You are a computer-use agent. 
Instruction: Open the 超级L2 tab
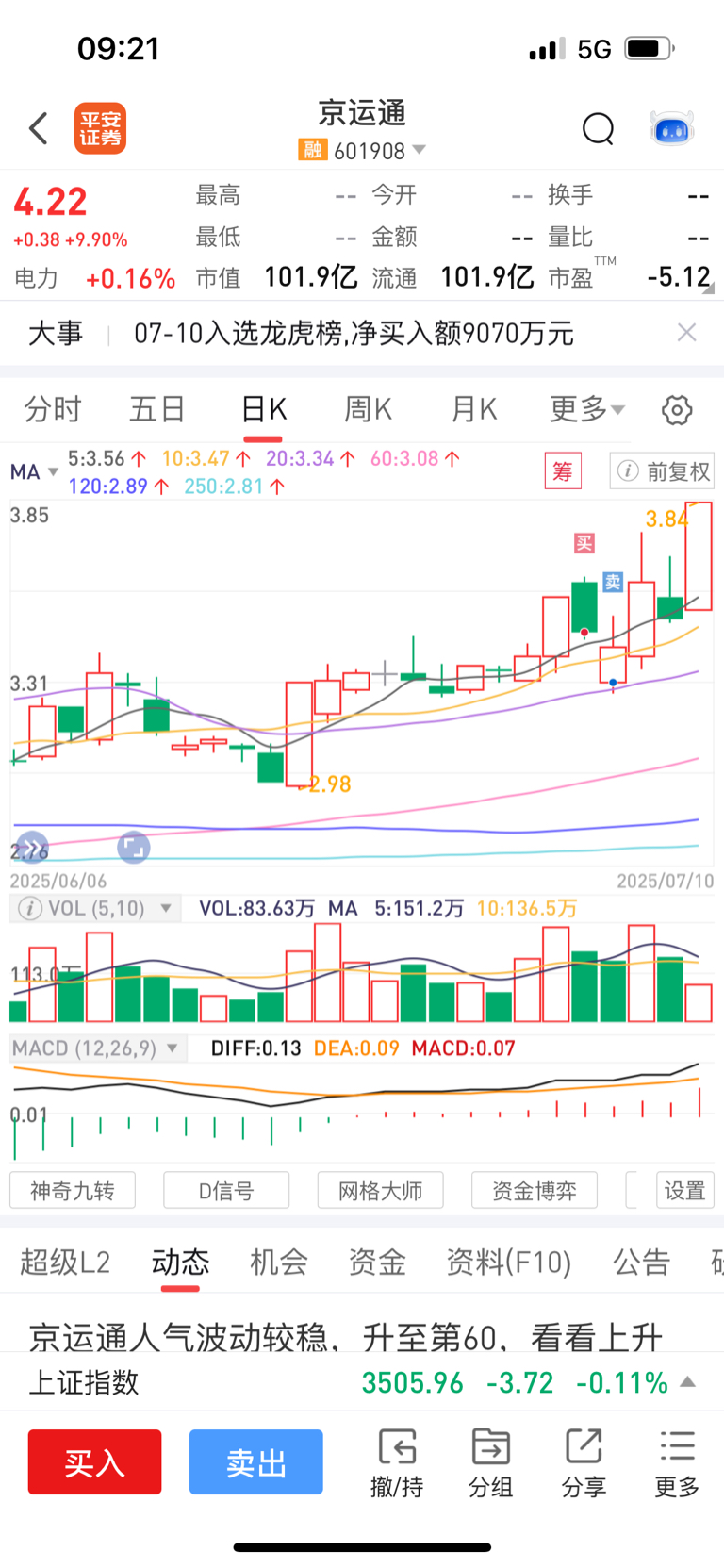pos(65,1262)
